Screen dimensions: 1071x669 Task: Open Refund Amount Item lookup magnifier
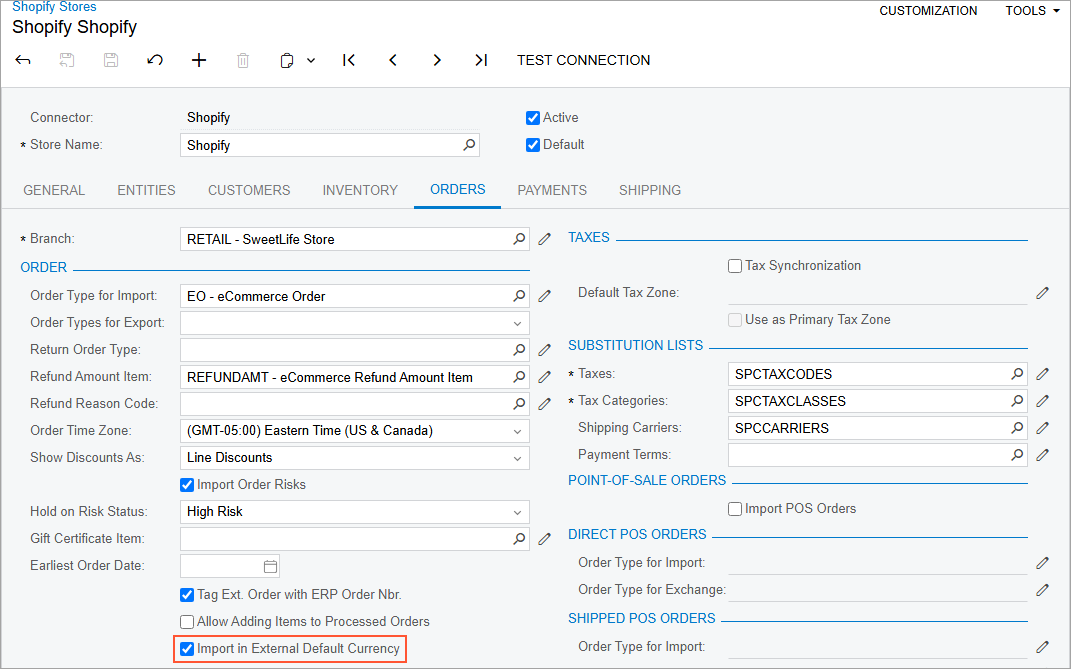click(519, 377)
